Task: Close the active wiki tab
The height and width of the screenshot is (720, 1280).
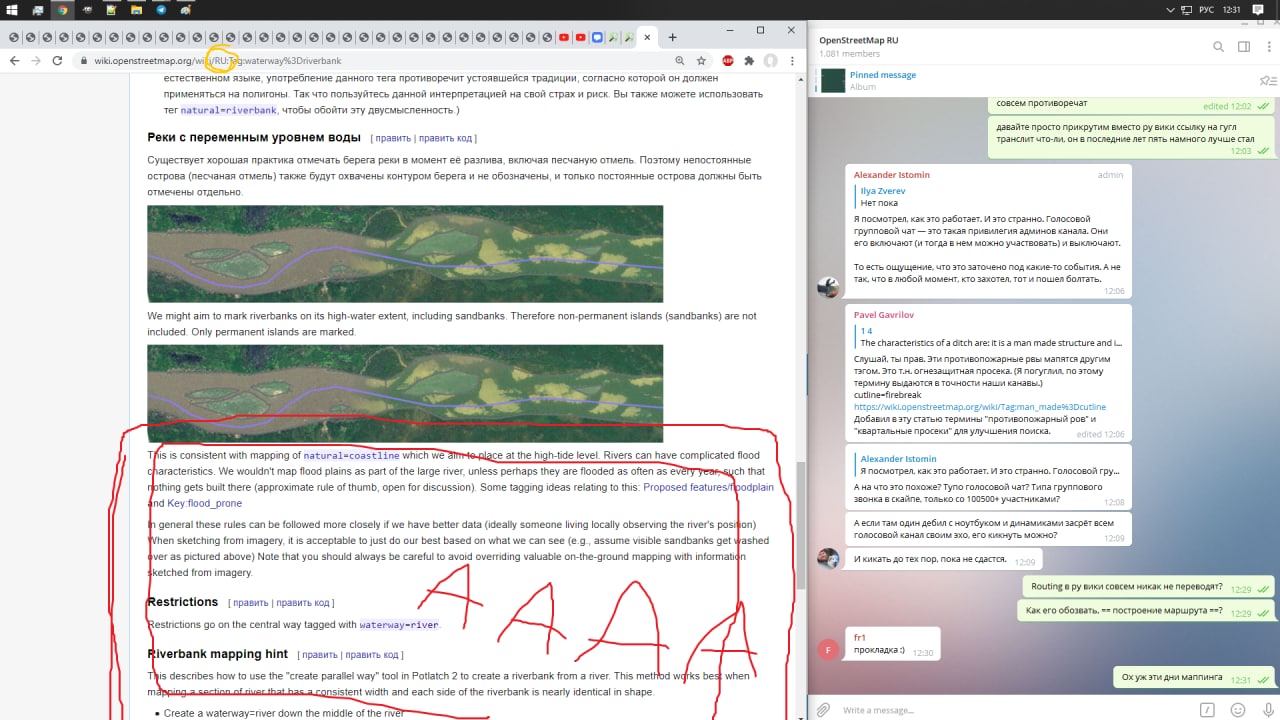Action: (x=647, y=37)
